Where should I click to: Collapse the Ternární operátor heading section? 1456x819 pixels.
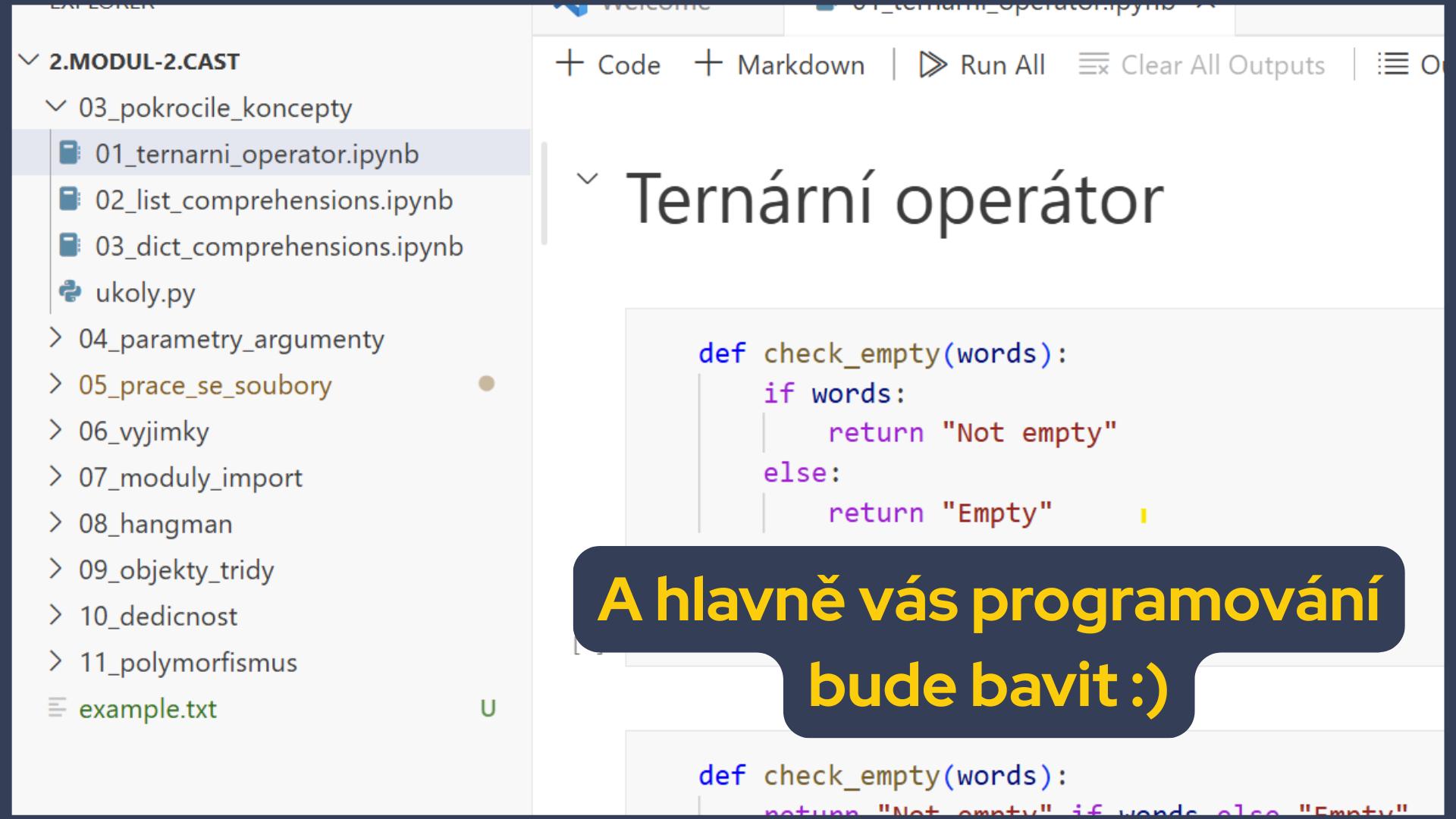click(x=587, y=180)
